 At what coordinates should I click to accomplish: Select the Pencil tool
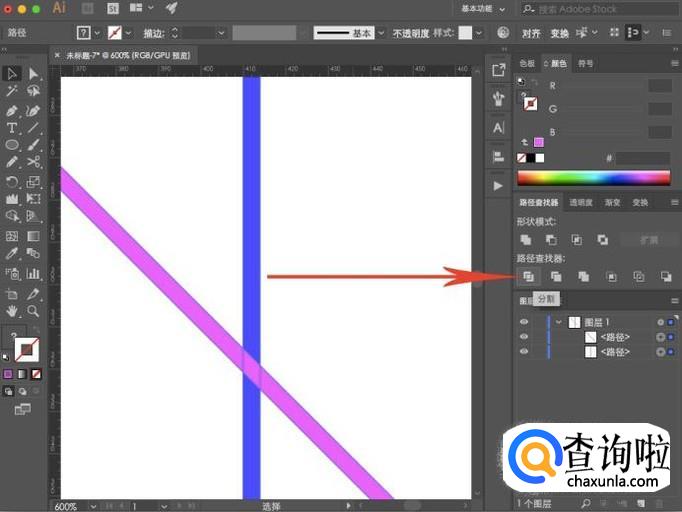12,162
